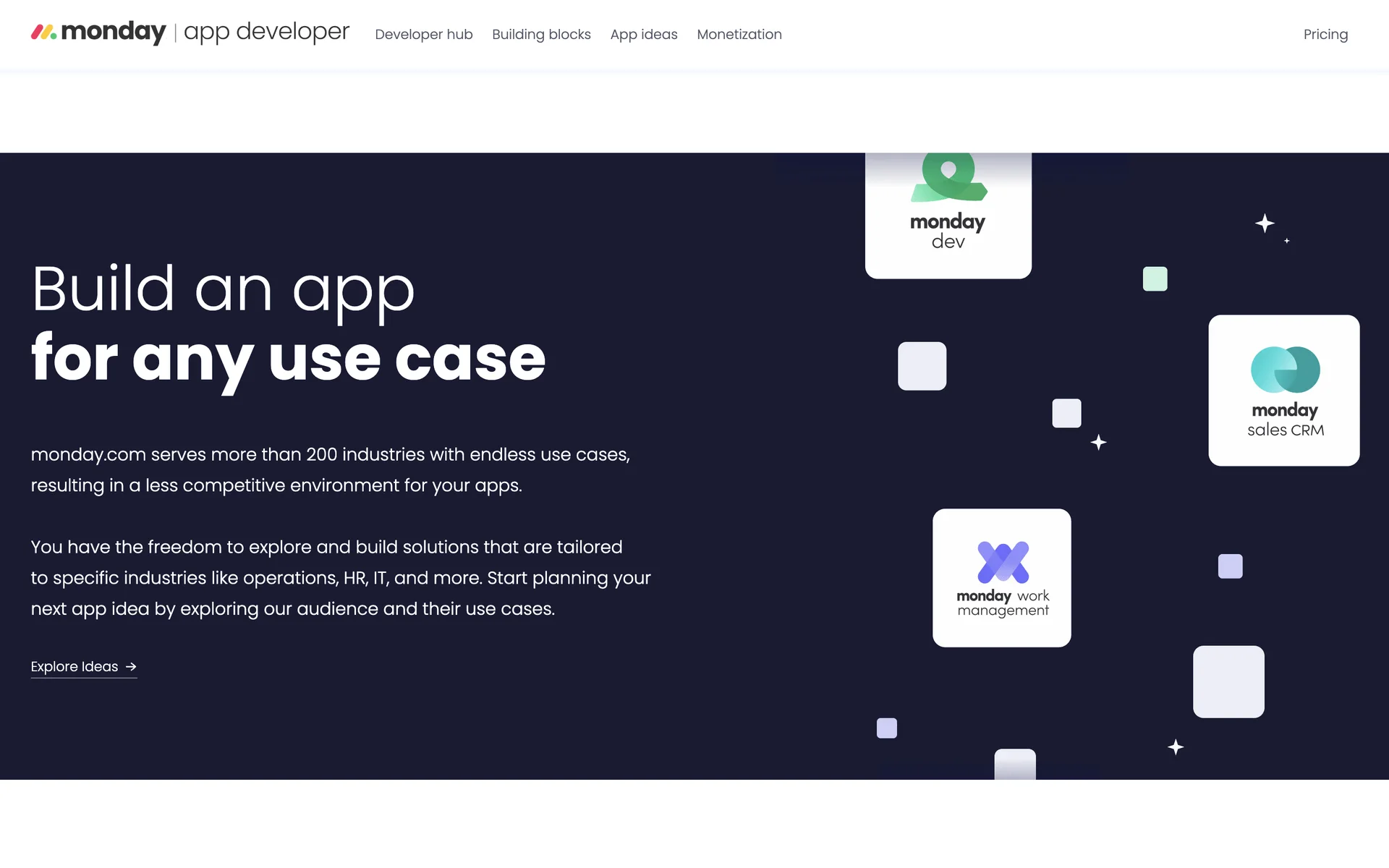Click the large white square near bottom right
The image size is (1389, 868).
[1228, 681]
